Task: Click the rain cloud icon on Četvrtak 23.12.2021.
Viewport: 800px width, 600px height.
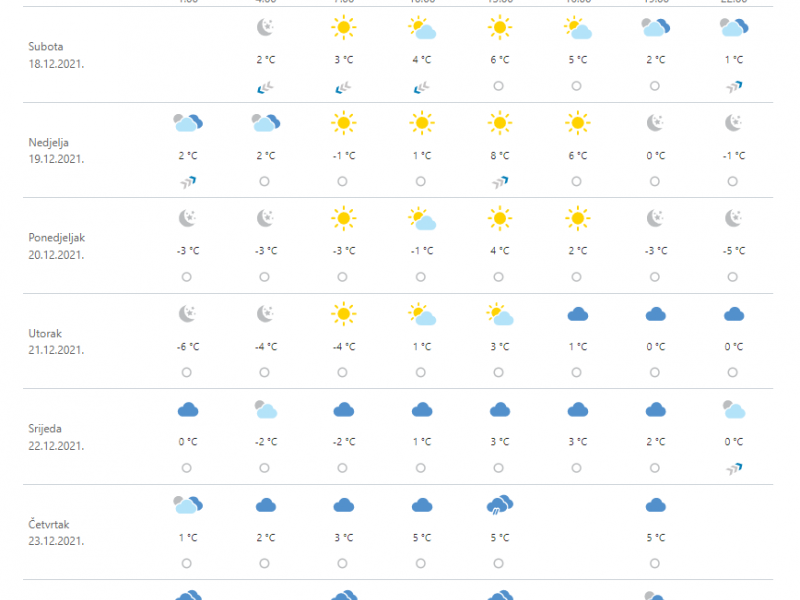Action: tap(499, 505)
